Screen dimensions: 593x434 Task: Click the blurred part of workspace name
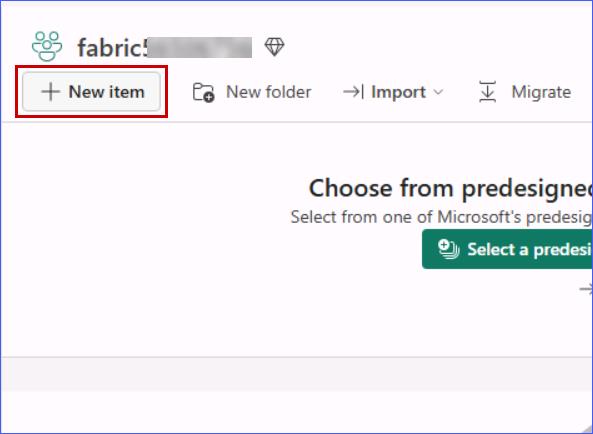(x=199, y=48)
